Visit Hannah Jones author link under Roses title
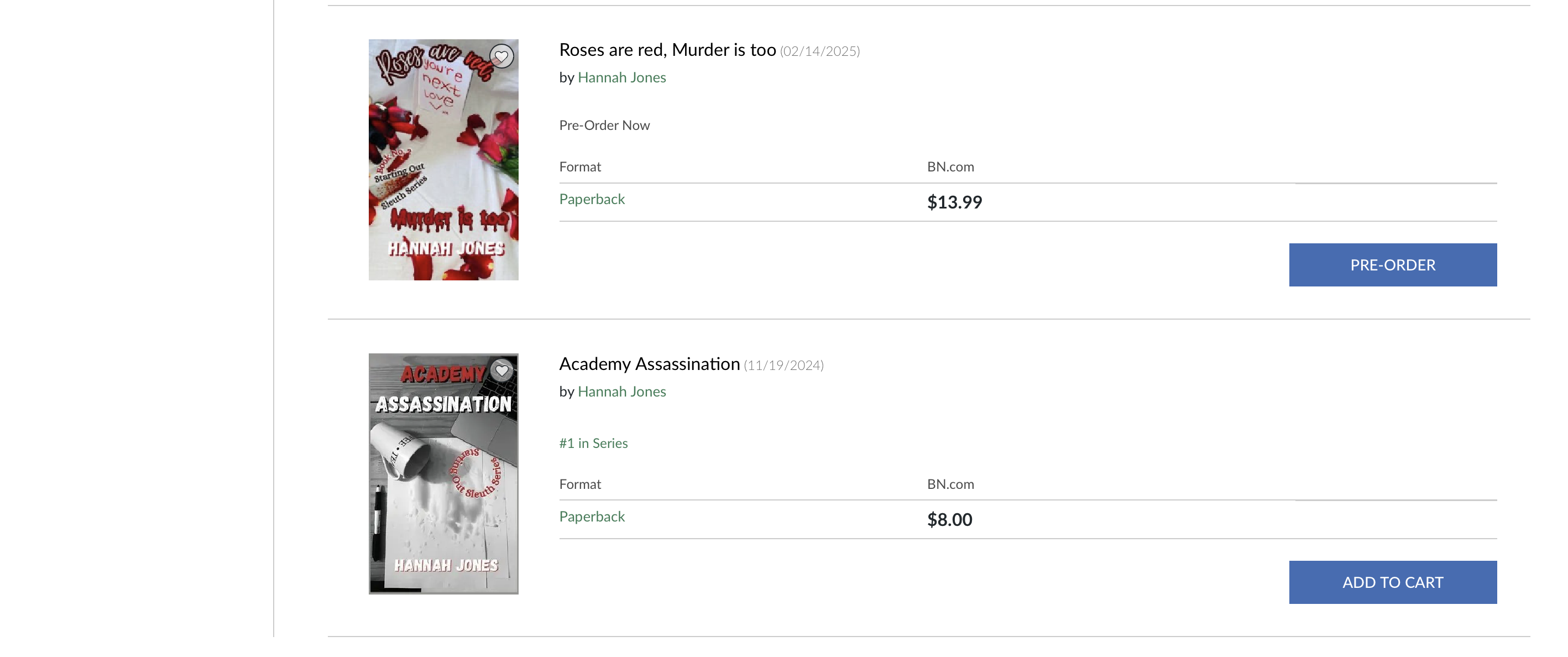Screen dimensions: 1568x657 [x=621, y=78]
